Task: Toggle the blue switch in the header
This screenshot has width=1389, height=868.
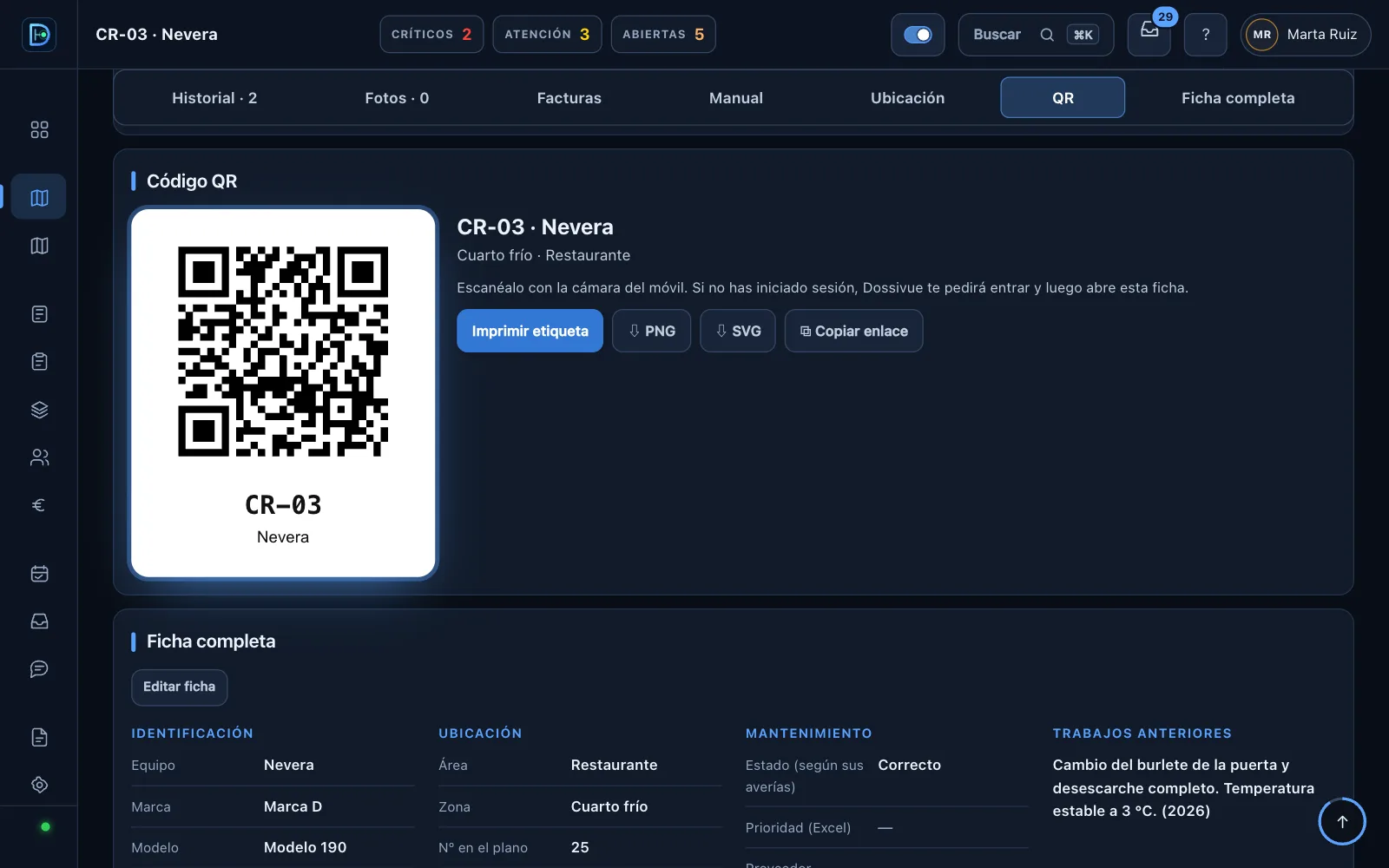Action: pos(918,35)
